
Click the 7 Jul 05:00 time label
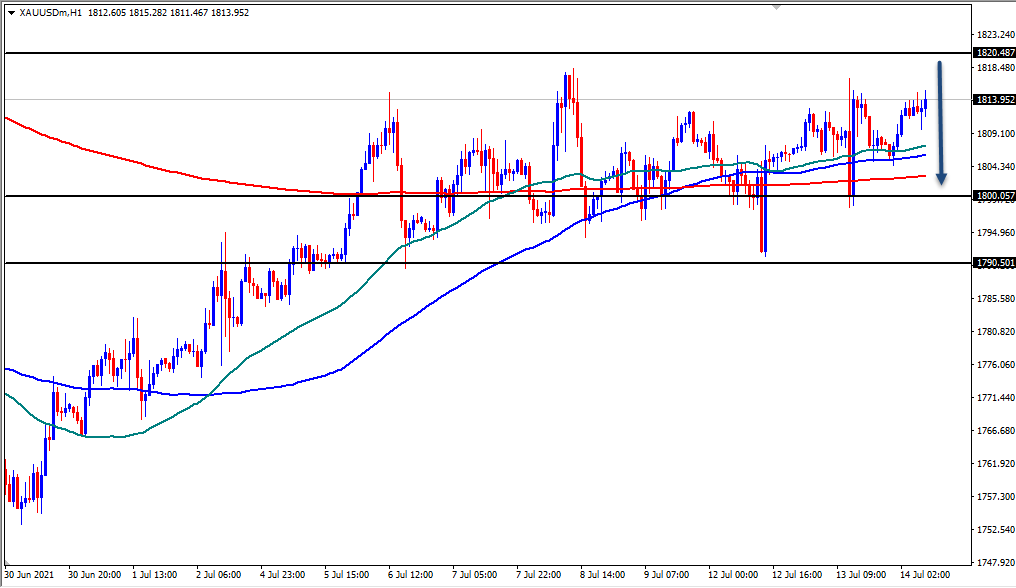(475, 575)
